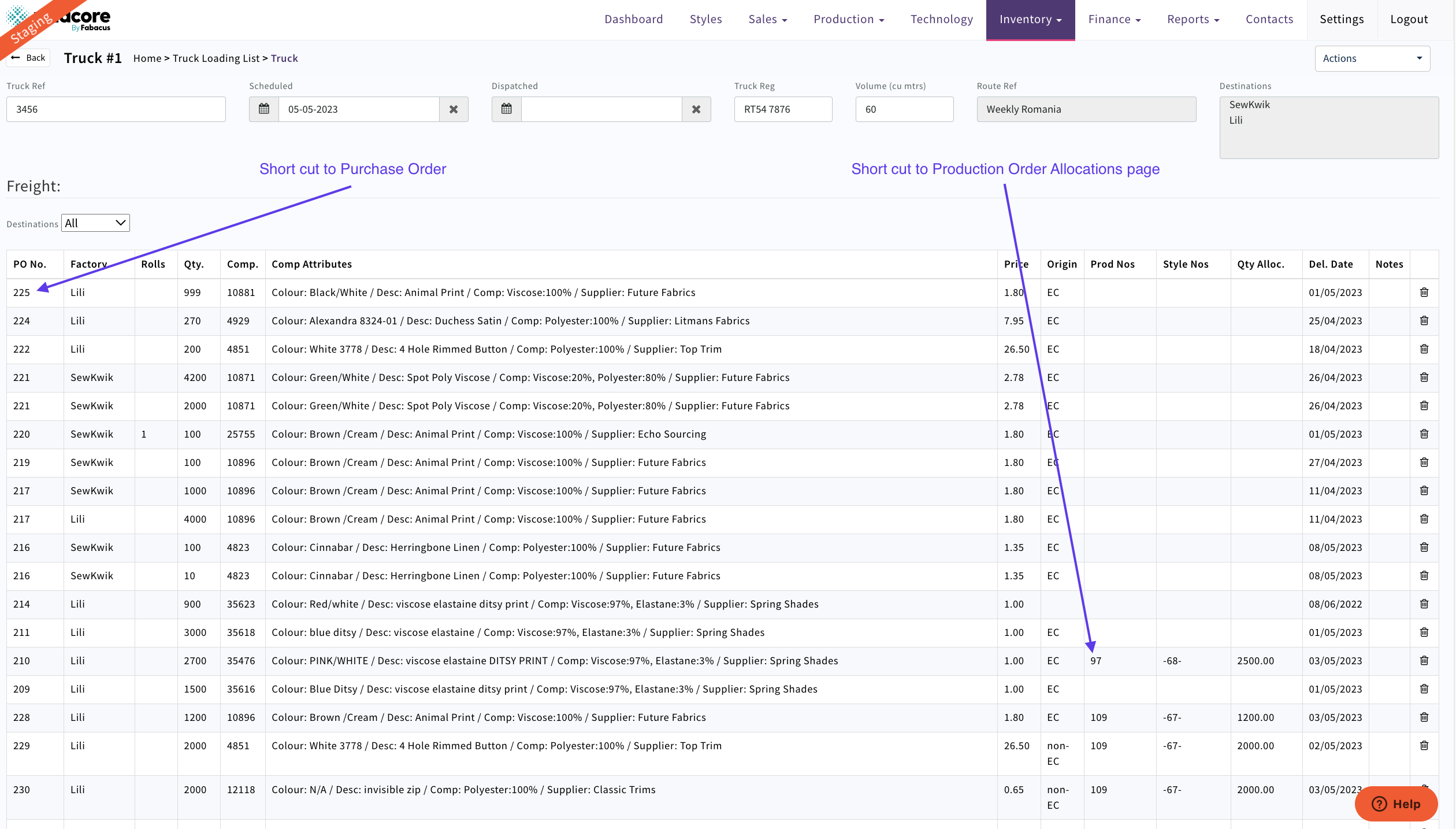1456x829 pixels.
Task: Open the Truck Loading List breadcrumb
Action: coord(216,58)
